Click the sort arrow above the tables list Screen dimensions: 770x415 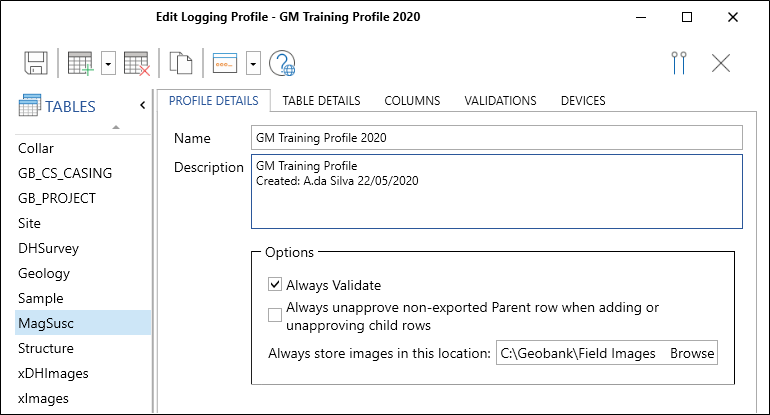click(x=116, y=127)
